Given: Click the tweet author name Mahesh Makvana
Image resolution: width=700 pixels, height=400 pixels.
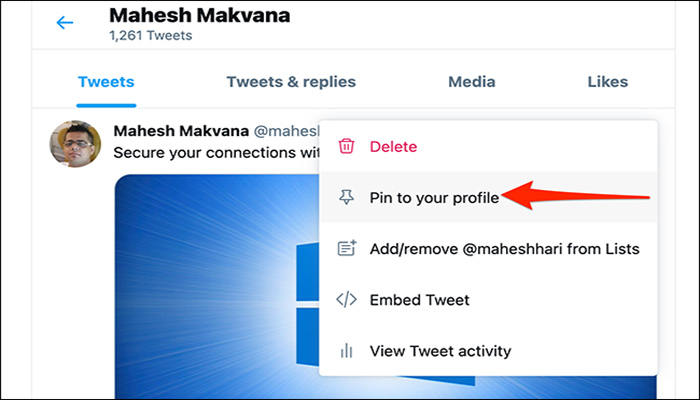Looking at the screenshot, I should coord(186,131).
